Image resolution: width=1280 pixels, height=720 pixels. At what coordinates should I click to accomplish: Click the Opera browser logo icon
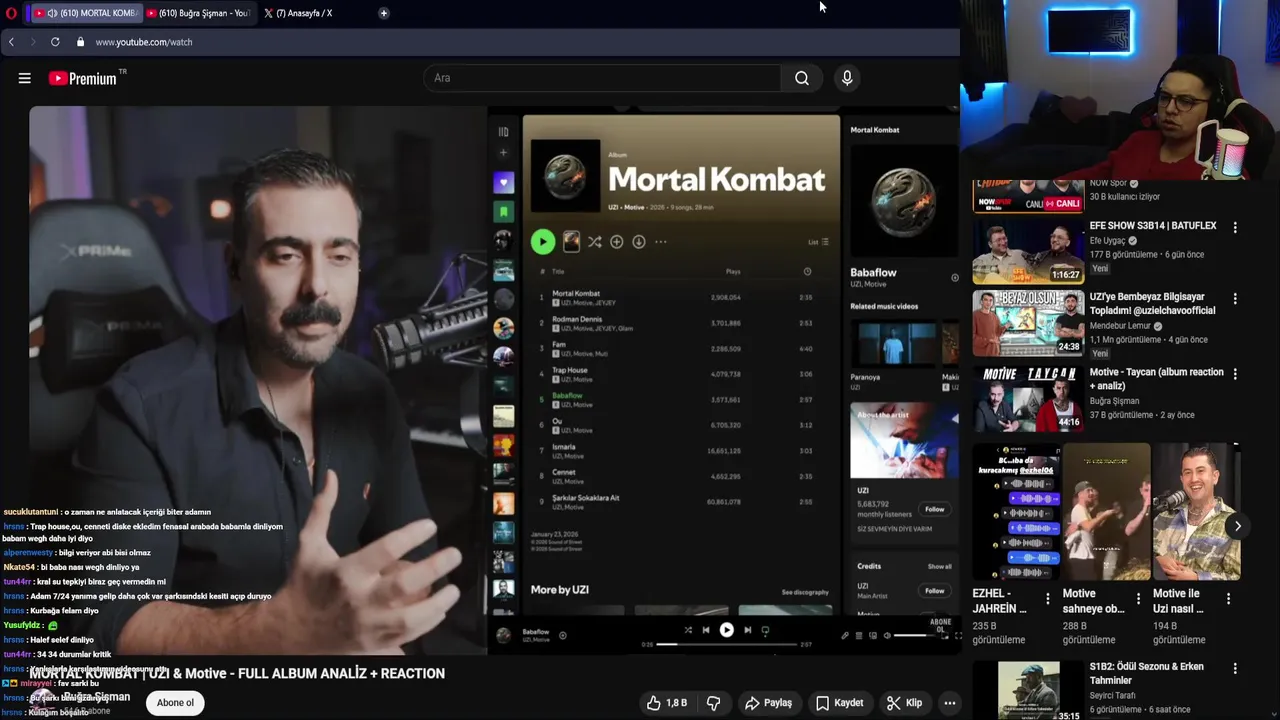(x=11, y=13)
